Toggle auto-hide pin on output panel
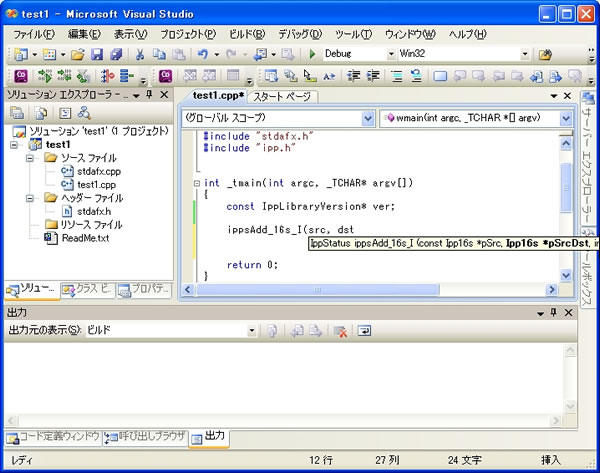 (x=553, y=313)
